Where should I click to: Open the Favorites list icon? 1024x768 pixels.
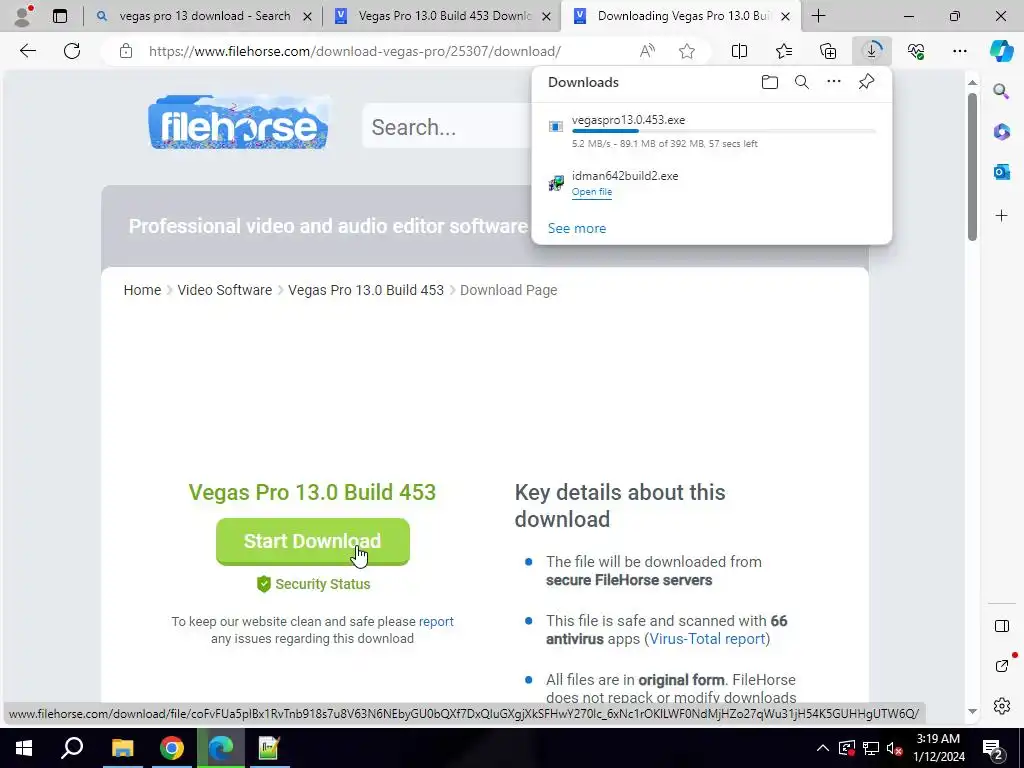[784, 51]
